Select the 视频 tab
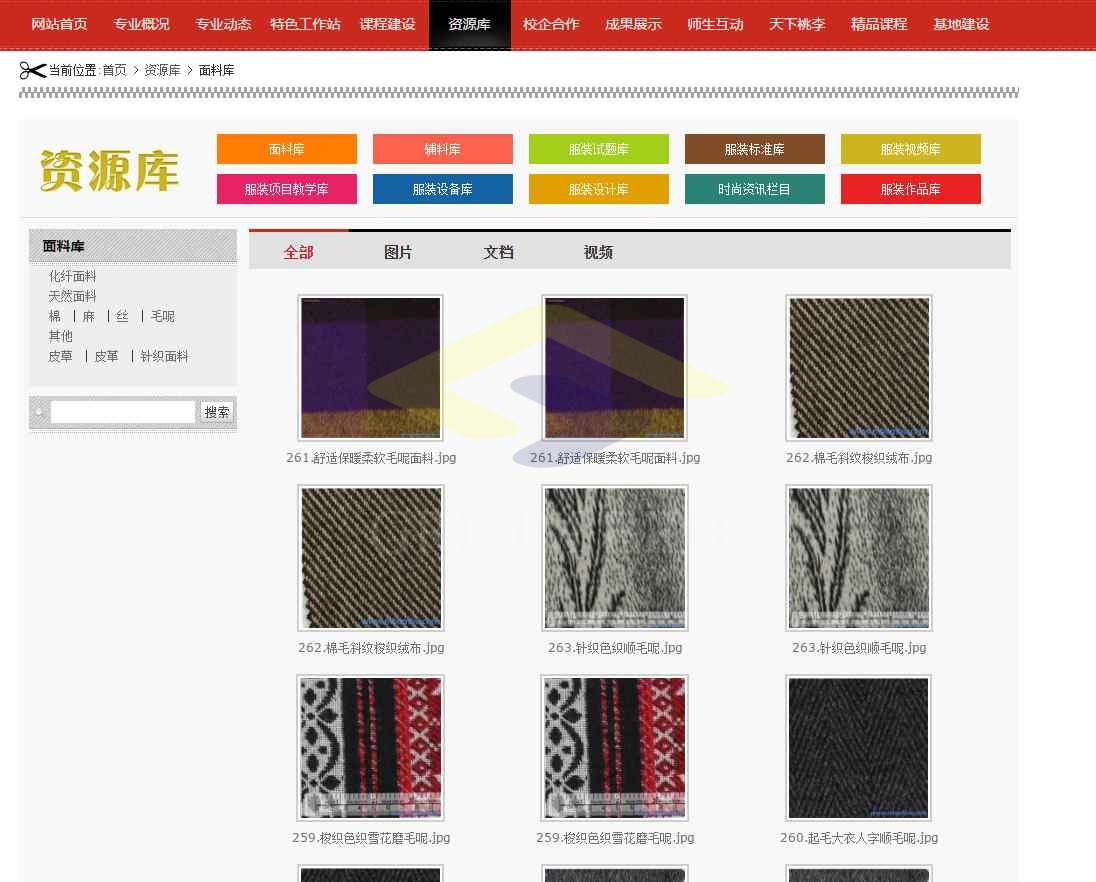 tap(598, 252)
